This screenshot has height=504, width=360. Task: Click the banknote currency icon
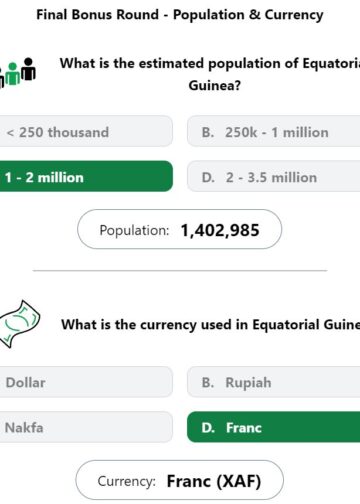[x=19, y=324]
